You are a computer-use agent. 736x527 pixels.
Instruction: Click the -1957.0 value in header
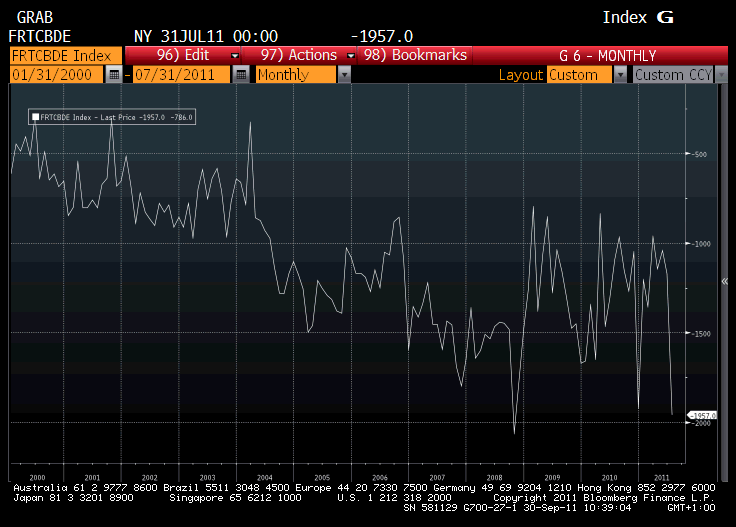pyautogui.click(x=382, y=36)
